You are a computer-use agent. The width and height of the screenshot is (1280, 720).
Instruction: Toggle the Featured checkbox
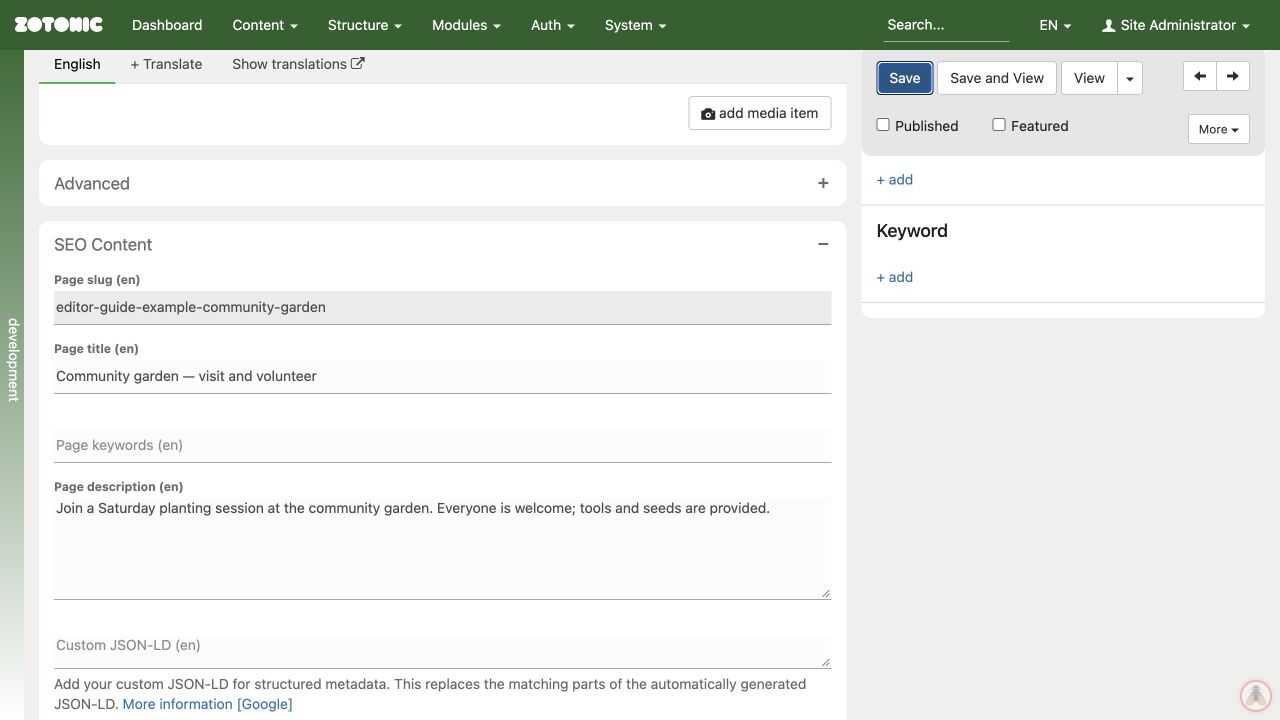999,125
